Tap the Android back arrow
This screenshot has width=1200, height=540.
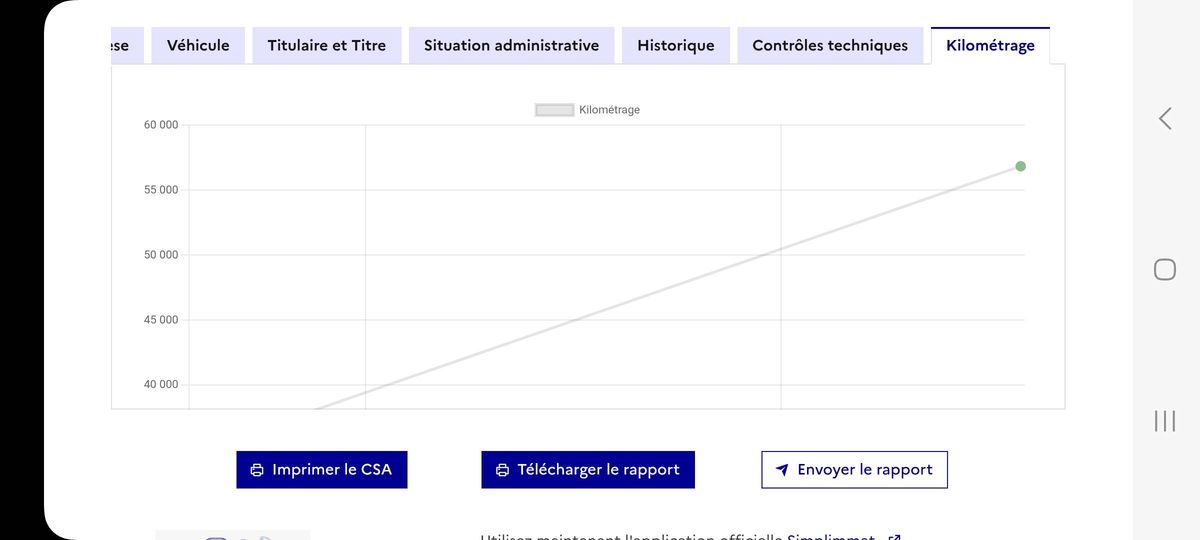(x=1165, y=119)
